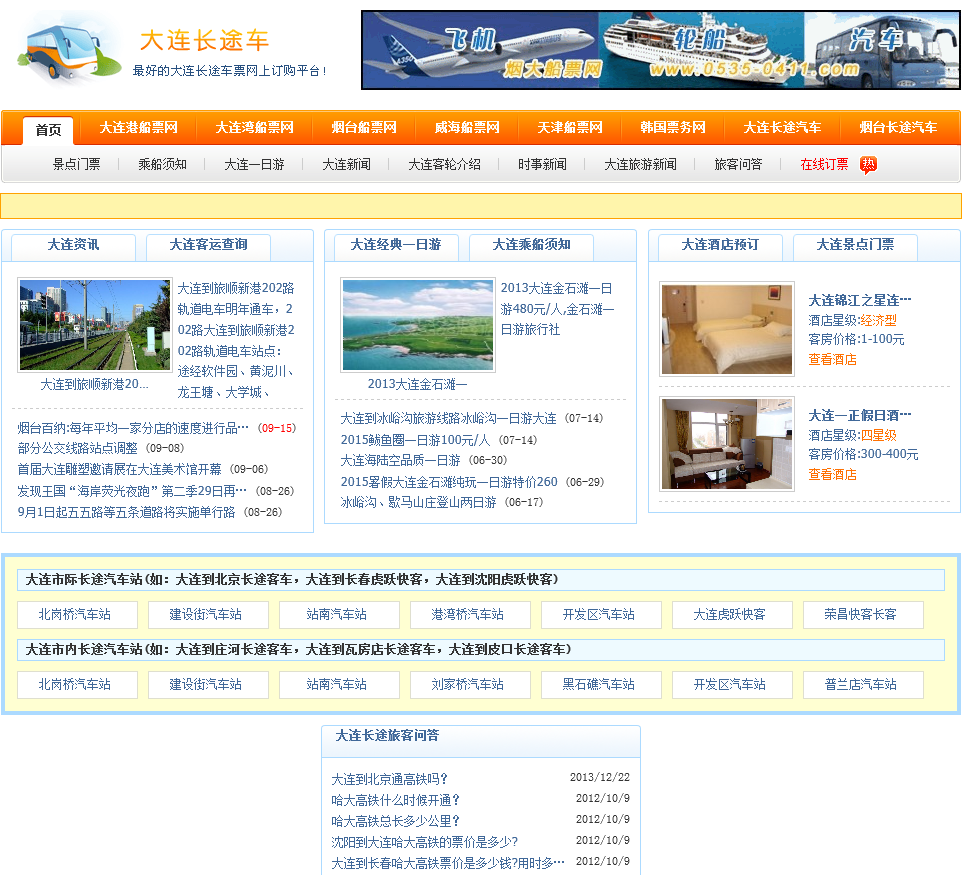The width and height of the screenshot is (962, 875).
Task: Click the 大连长途旅客问答 section header
Action: click(x=387, y=736)
